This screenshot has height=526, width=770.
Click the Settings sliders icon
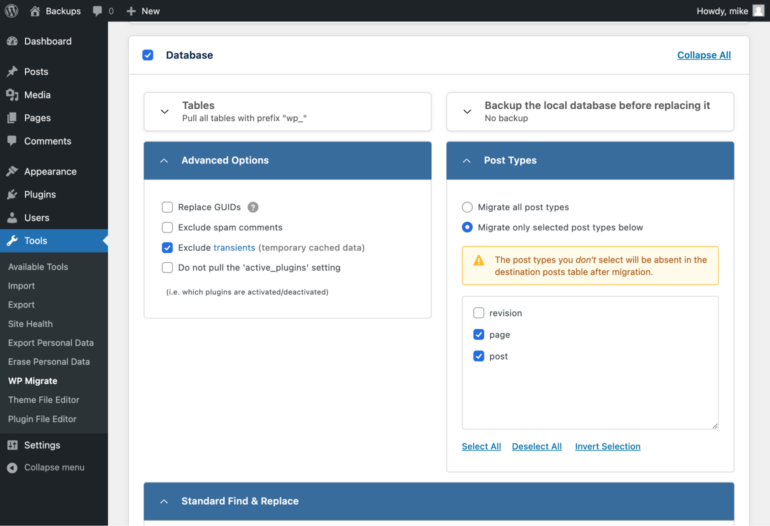coord(12,445)
